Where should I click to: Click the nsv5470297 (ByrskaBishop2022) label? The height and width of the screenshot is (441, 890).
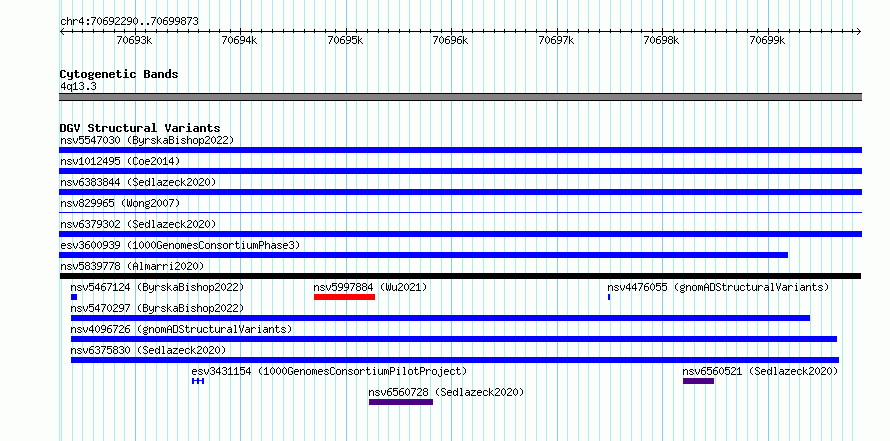click(157, 308)
